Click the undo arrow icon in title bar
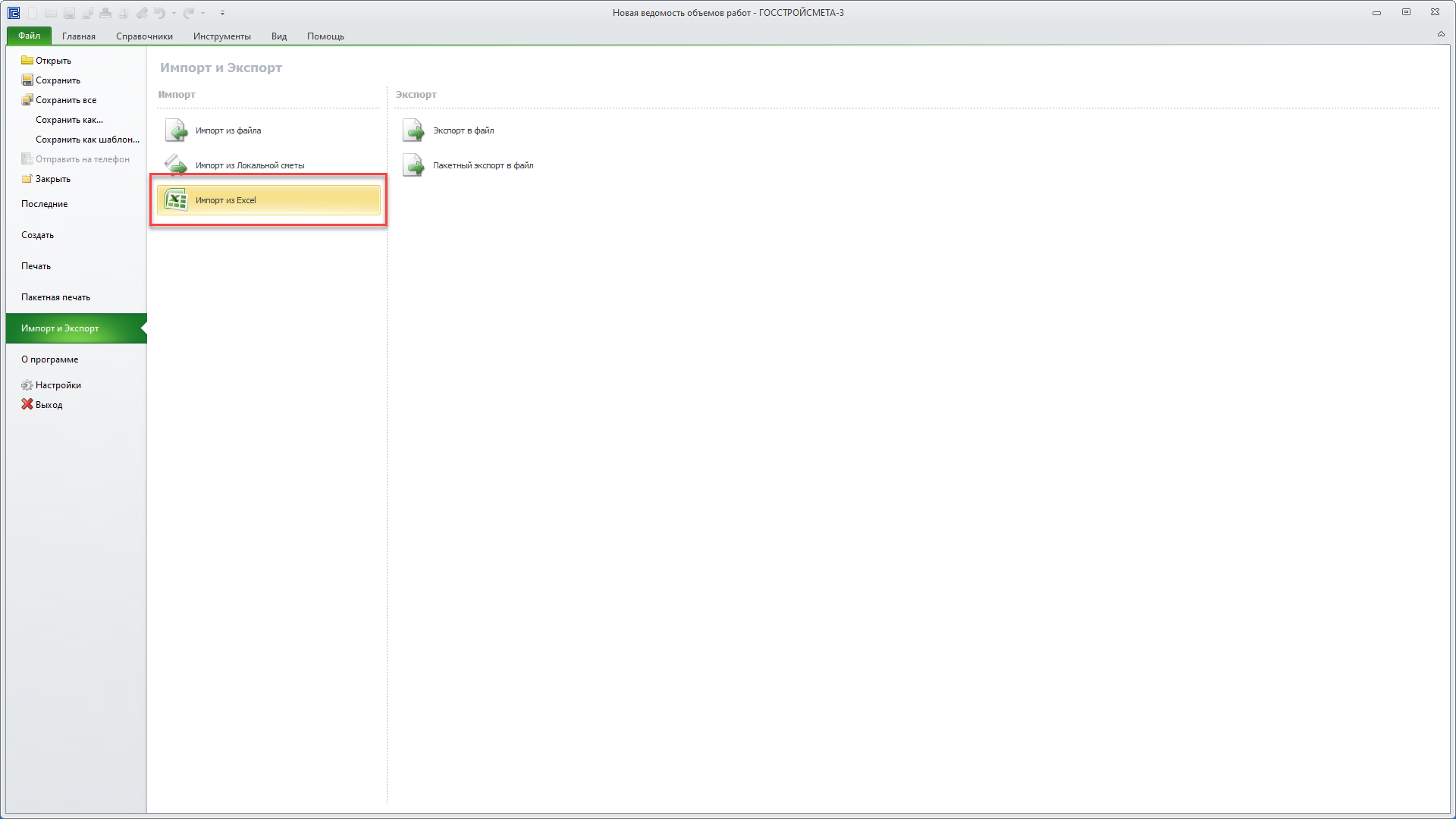 159,13
